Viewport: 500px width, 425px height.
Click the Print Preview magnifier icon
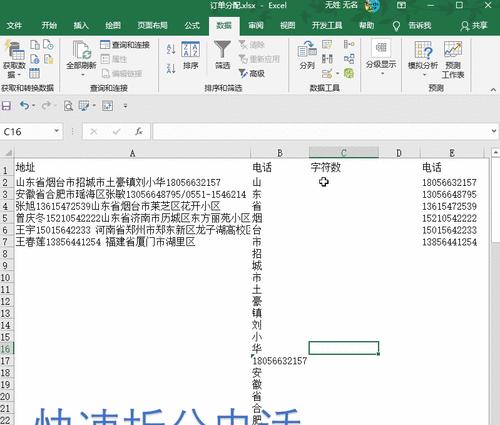point(68,106)
